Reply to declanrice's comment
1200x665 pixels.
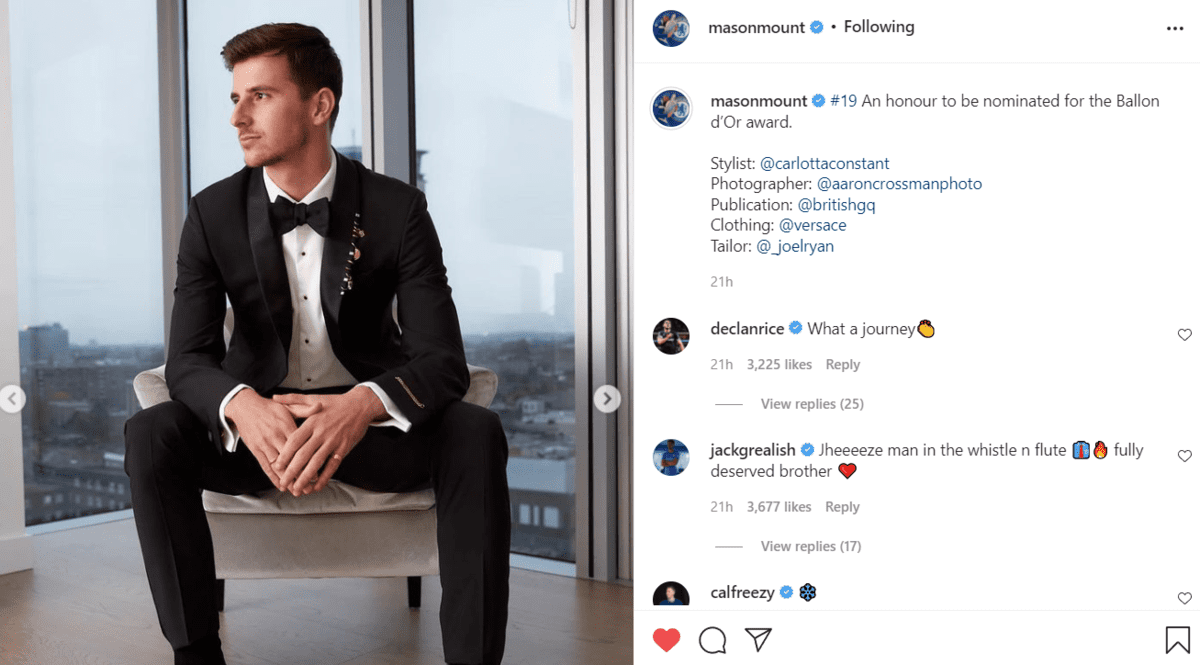point(842,365)
